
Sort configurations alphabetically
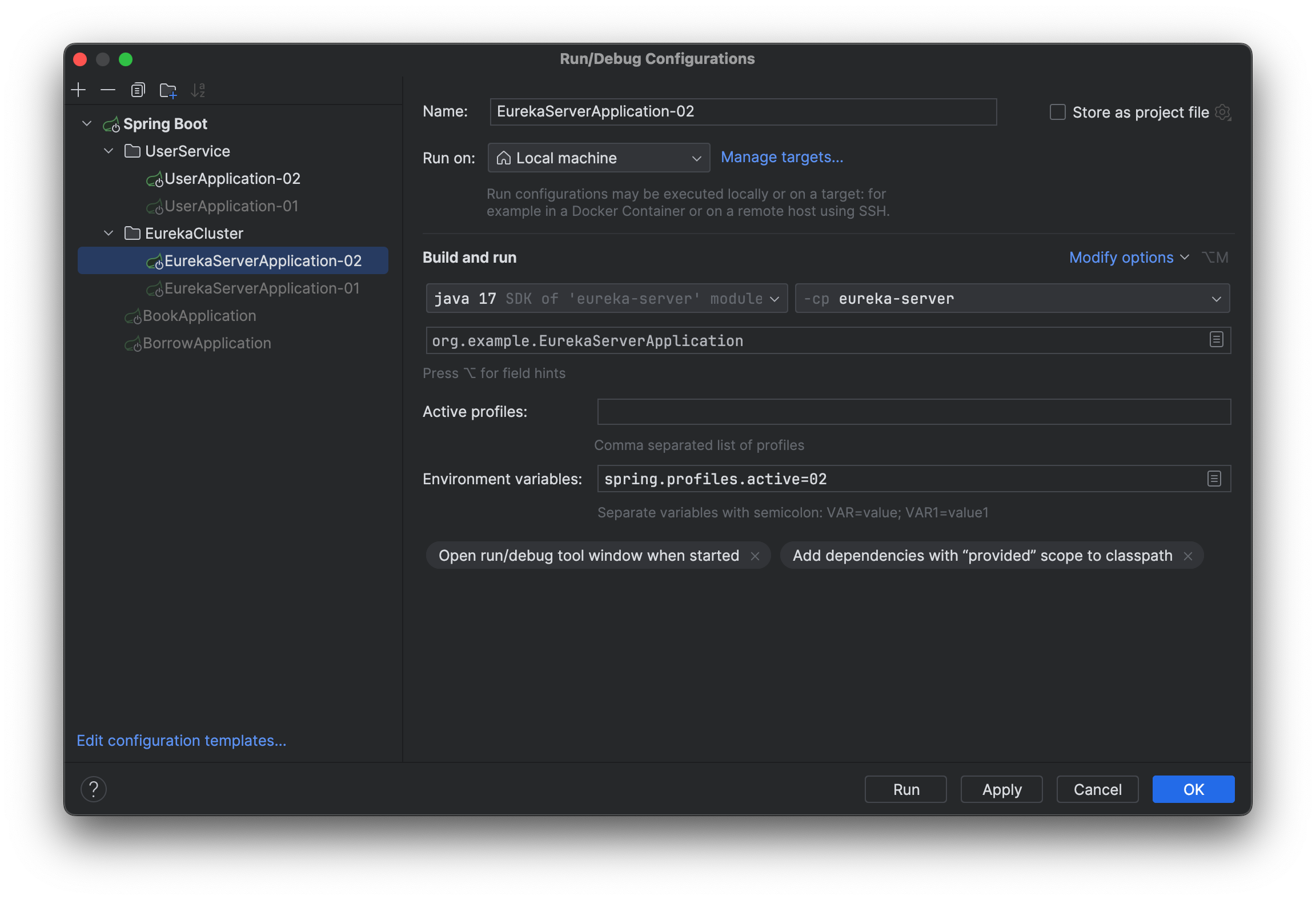199,90
